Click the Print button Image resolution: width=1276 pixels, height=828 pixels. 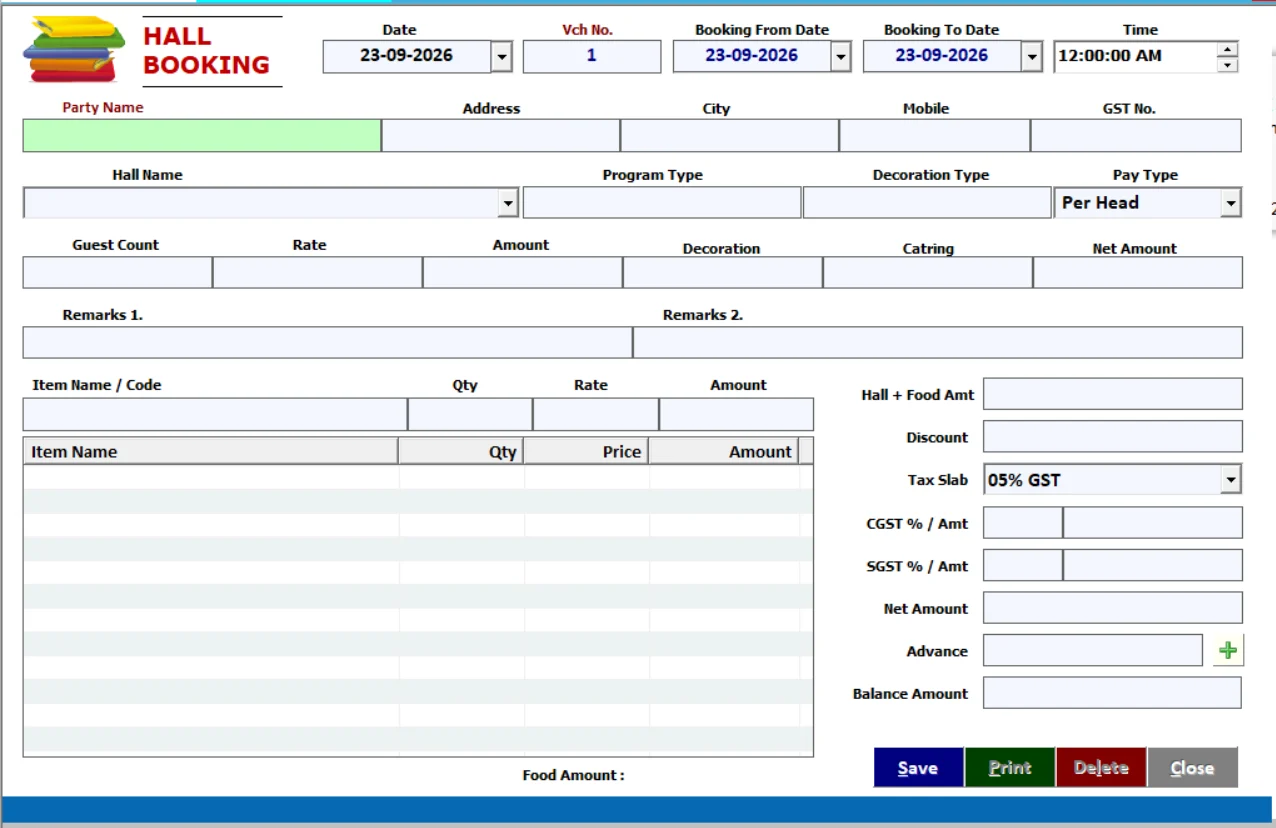tap(1010, 768)
